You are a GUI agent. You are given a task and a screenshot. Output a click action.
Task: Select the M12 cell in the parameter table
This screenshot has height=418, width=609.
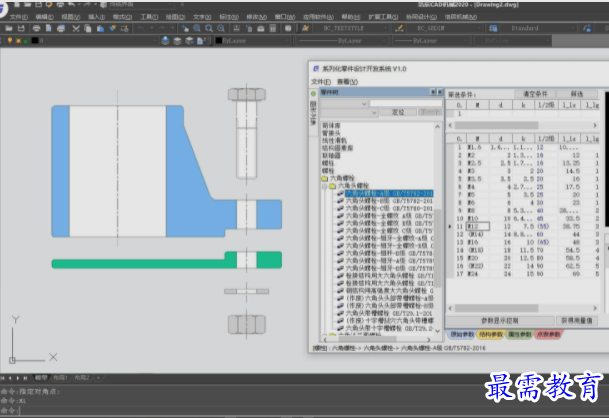coord(477,226)
